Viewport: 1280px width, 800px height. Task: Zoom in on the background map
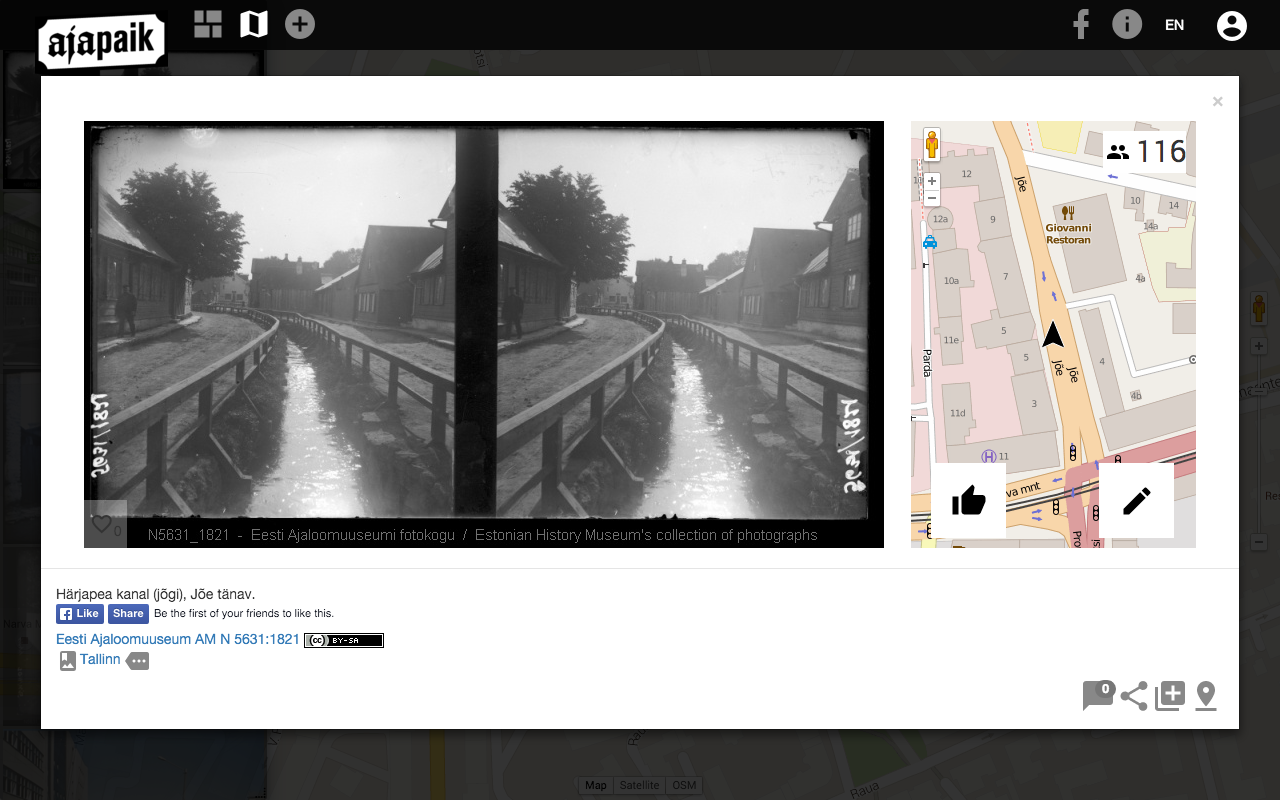click(1259, 346)
